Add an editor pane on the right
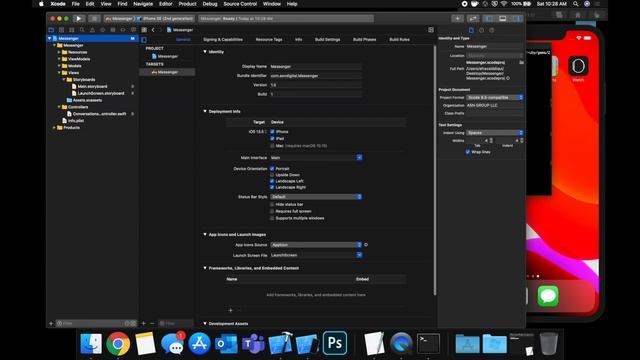The width and height of the screenshot is (640, 360). tap(431, 30)
